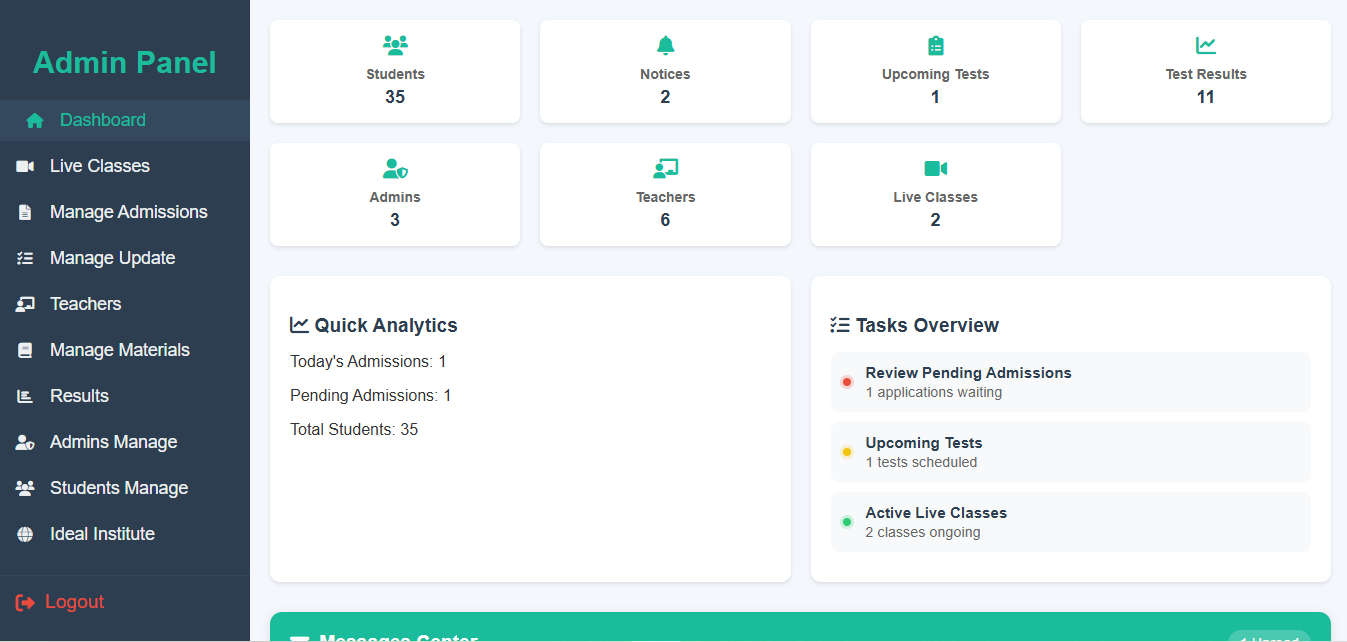Click the book icon beside Manage Materials
1347x642 pixels.
point(25,351)
